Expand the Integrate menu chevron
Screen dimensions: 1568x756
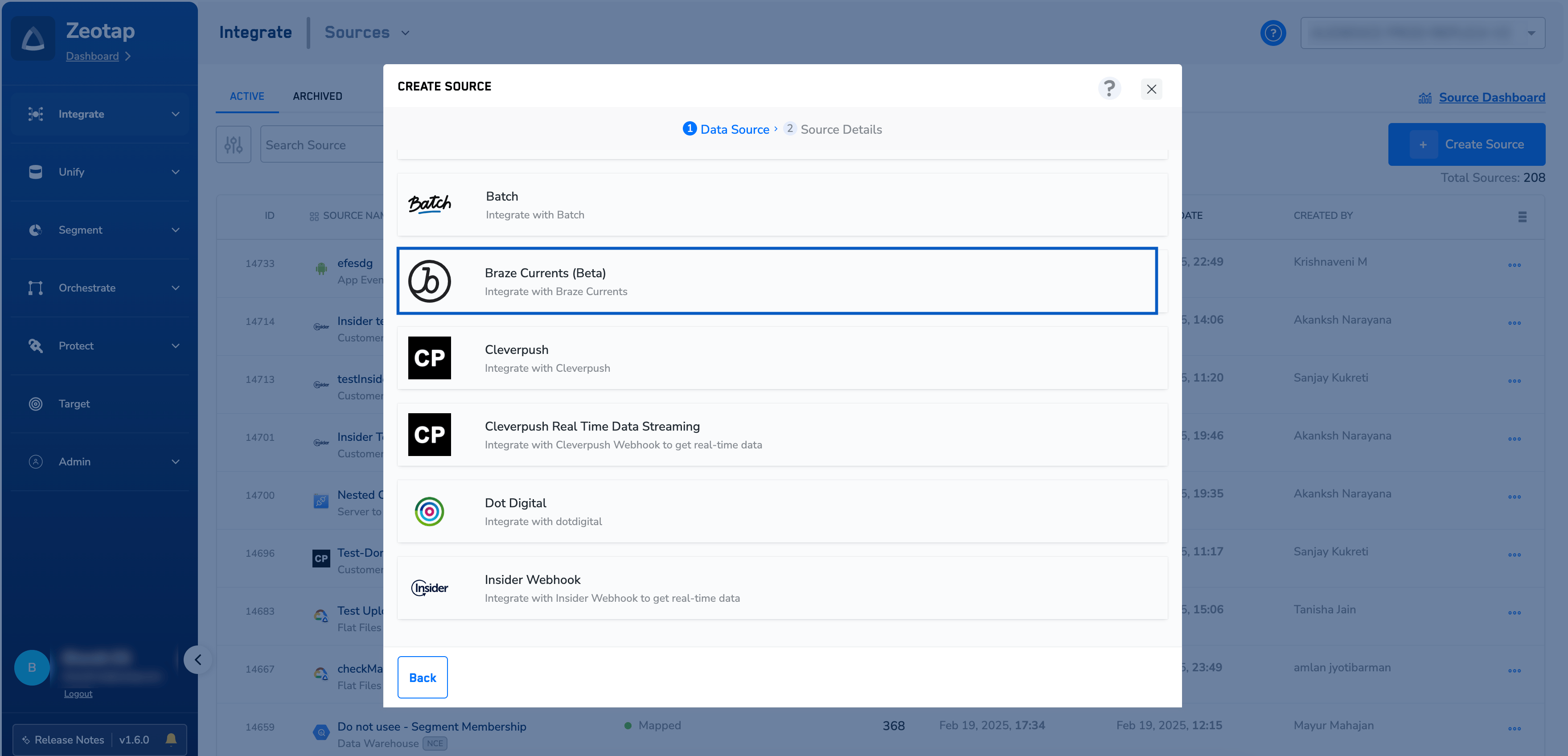point(175,114)
